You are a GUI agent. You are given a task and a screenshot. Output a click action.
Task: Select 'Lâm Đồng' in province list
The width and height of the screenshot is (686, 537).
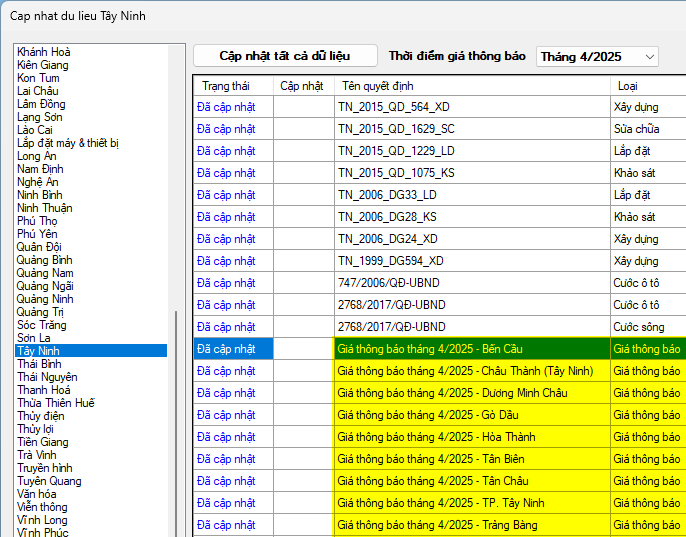(91, 104)
